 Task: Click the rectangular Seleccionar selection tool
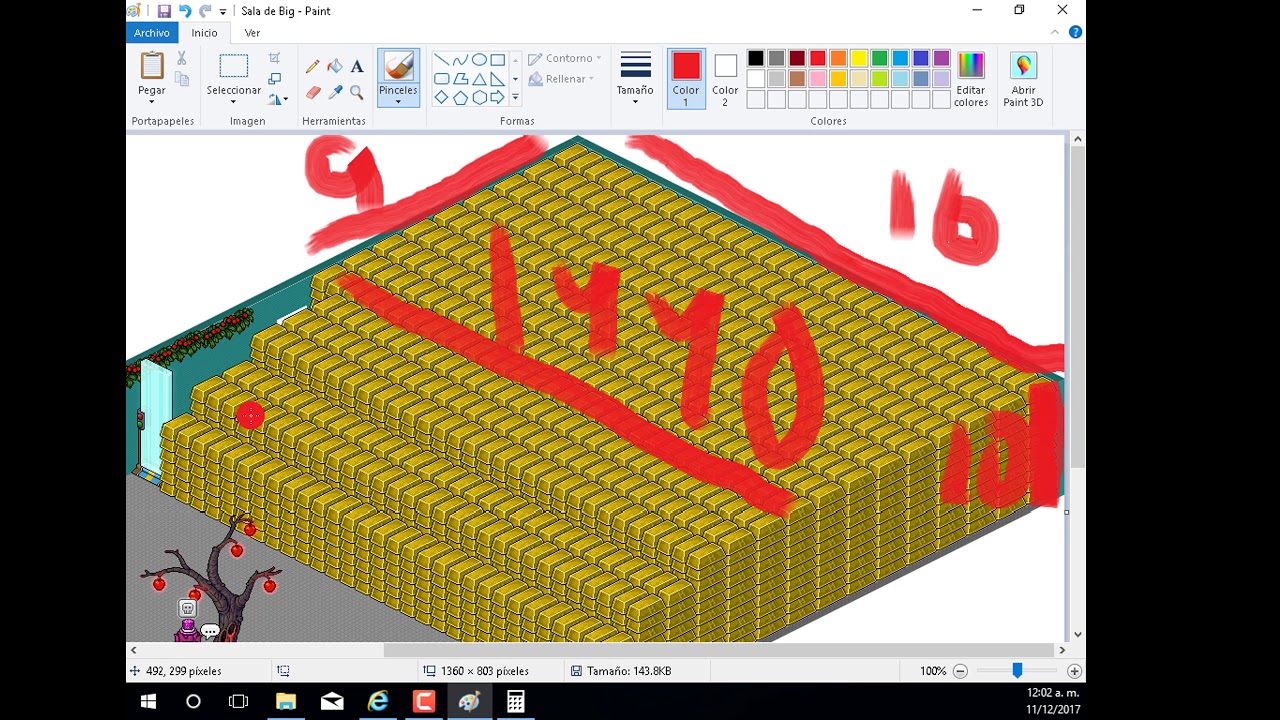click(x=234, y=66)
